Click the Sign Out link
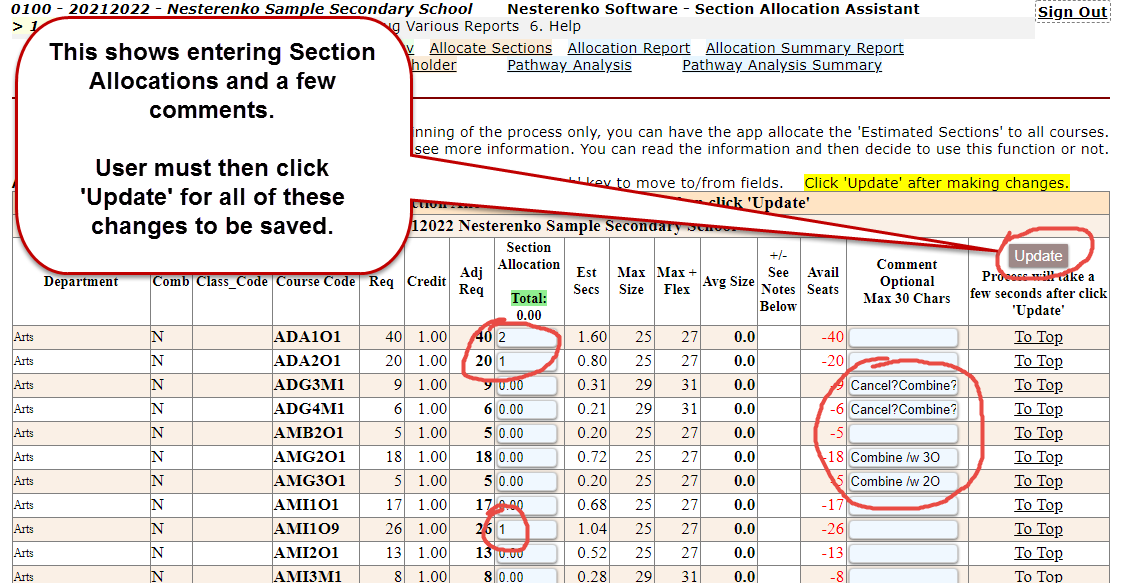 point(1072,12)
